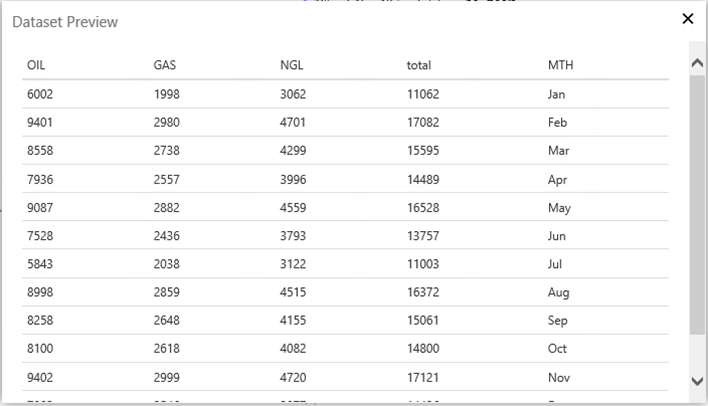Click the Nov month cell

558,378
